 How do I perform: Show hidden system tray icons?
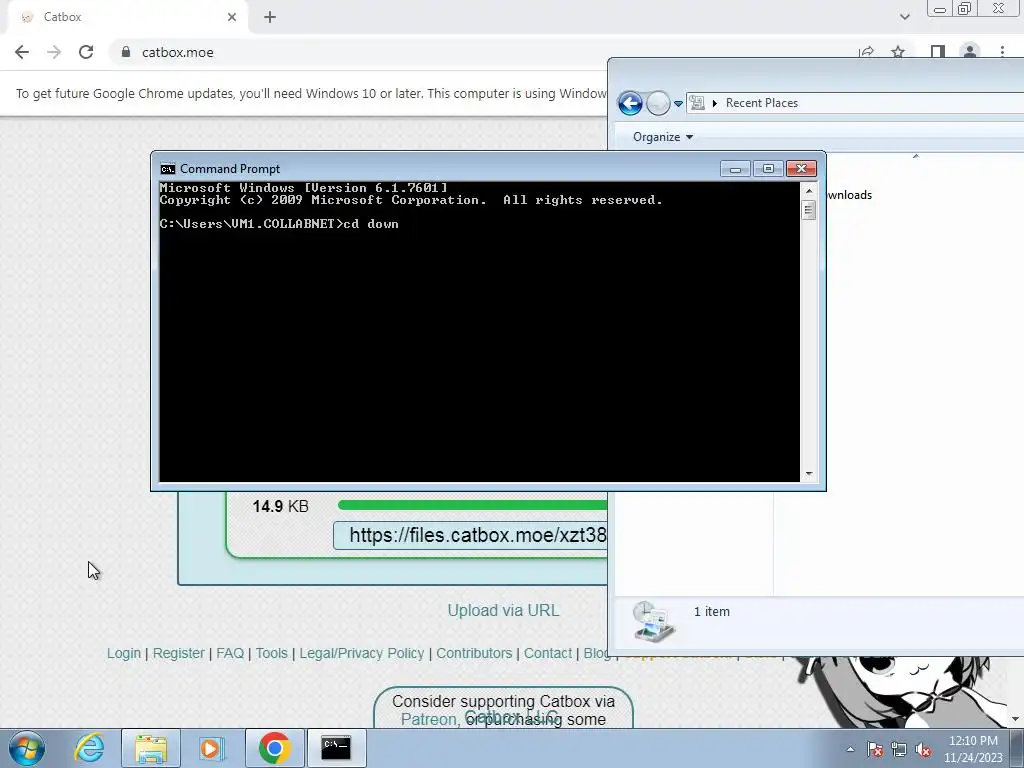[x=850, y=749]
